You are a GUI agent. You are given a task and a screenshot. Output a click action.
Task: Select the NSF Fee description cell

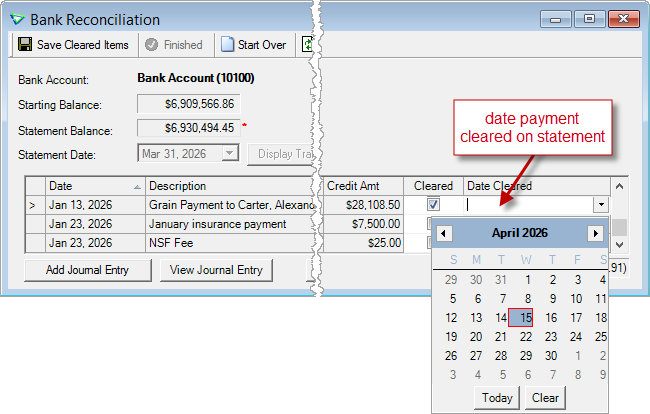coord(230,243)
